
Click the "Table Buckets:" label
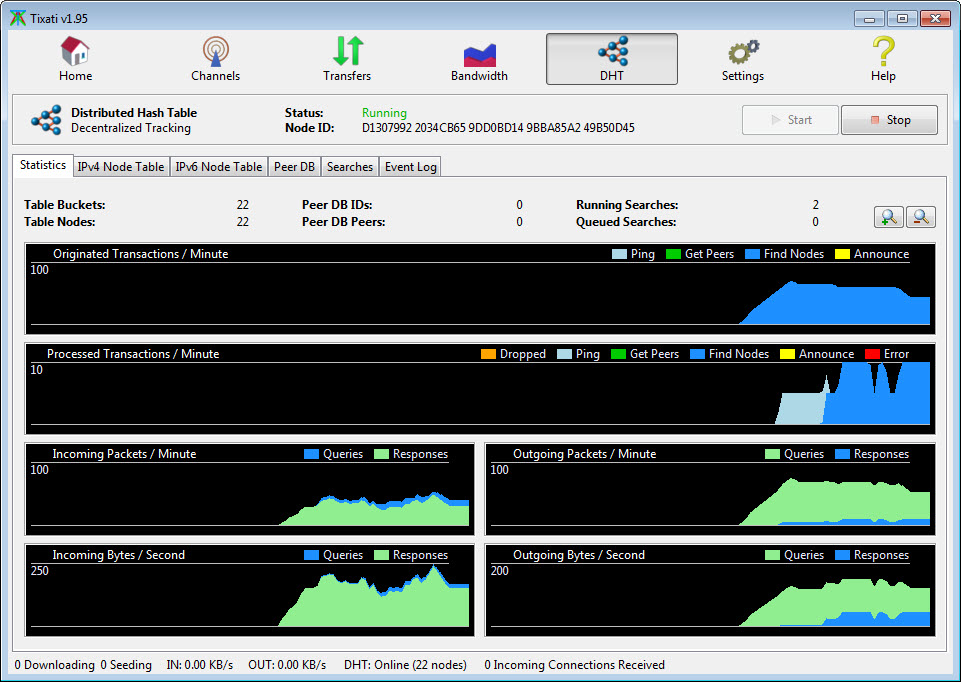click(65, 205)
